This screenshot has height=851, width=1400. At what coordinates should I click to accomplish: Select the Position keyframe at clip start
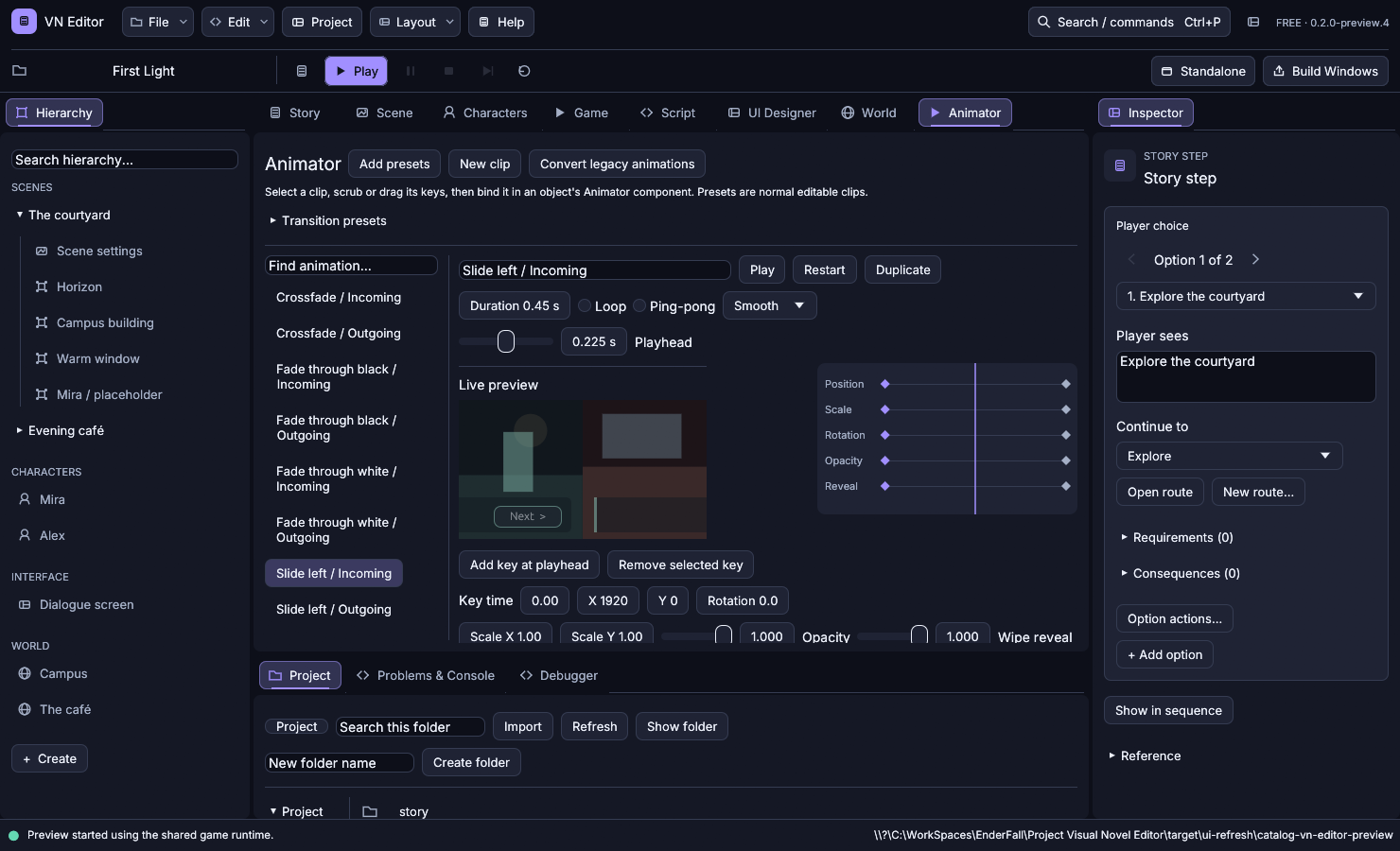(x=885, y=384)
